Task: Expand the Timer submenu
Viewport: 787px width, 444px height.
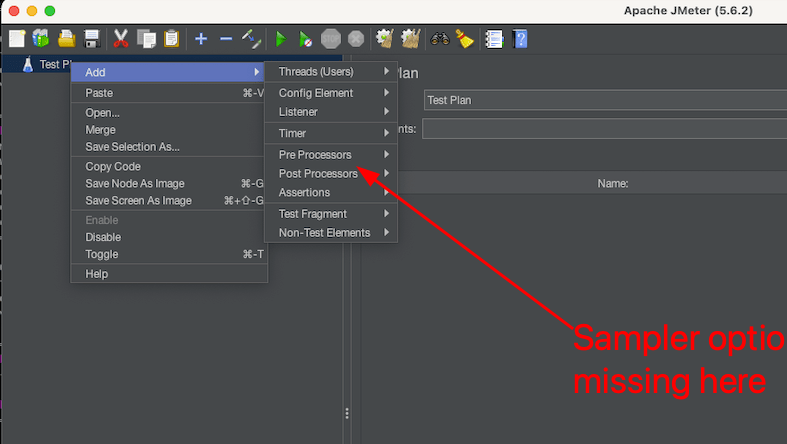Action: 331,133
